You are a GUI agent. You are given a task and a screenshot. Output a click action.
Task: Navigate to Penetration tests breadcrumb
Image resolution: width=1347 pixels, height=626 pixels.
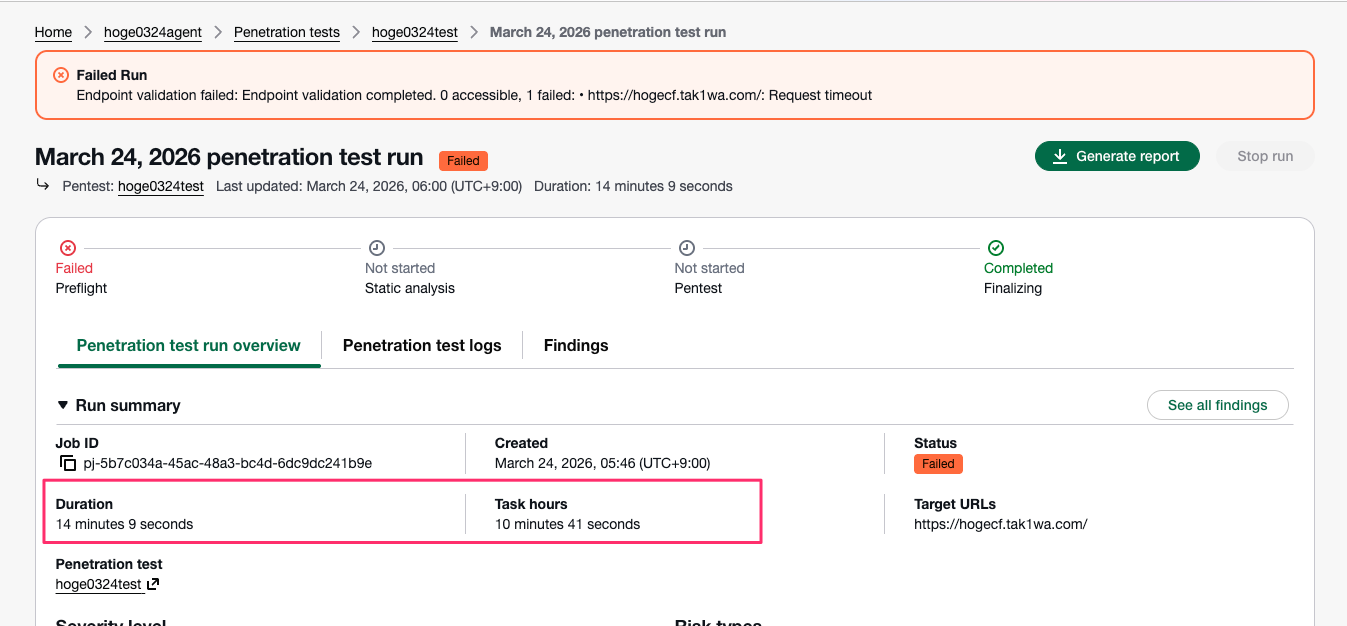tap(287, 32)
